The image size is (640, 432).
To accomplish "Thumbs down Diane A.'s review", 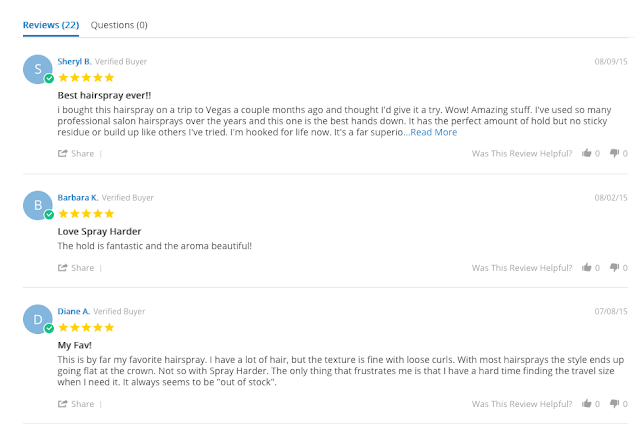I will [x=614, y=404].
